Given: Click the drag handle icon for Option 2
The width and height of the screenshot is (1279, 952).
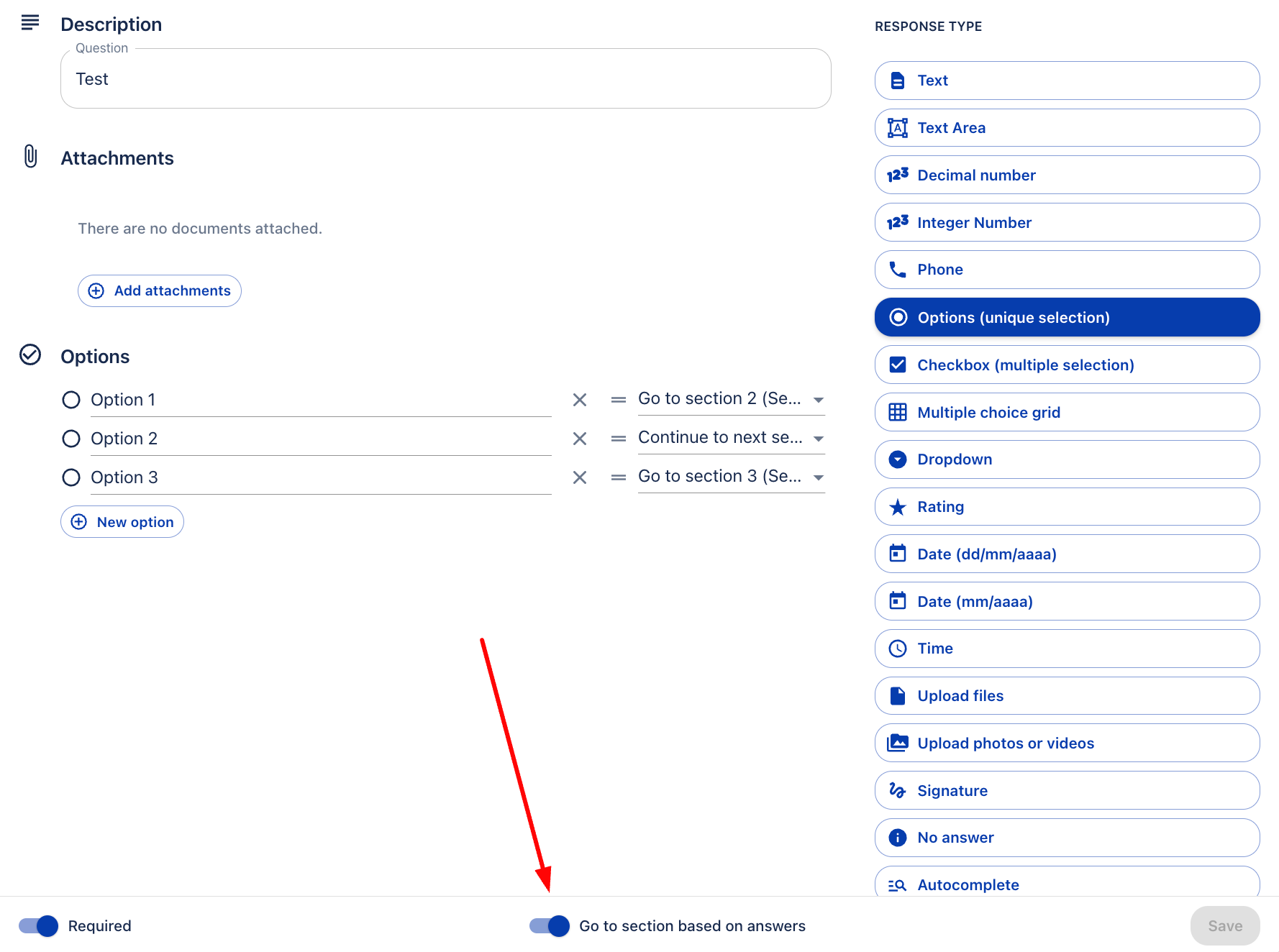Looking at the screenshot, I should (618, 439).
